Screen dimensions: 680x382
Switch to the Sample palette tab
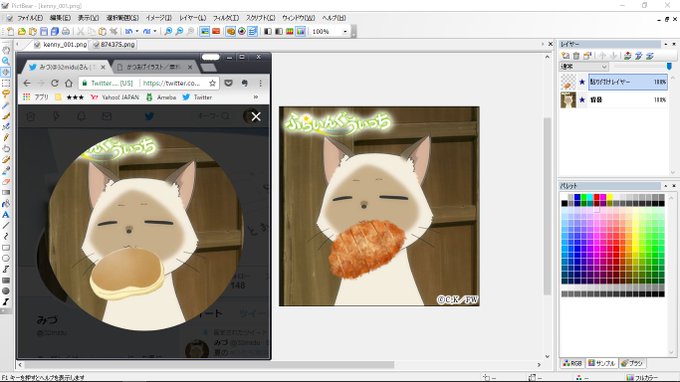tap(602, 363)
